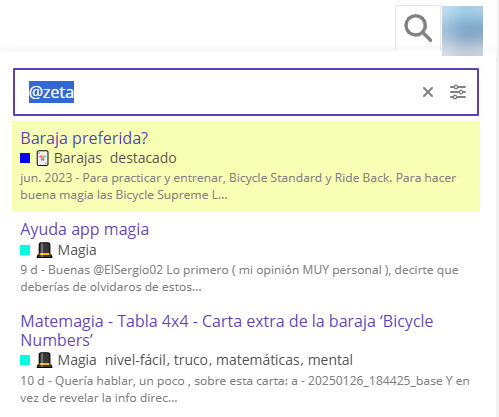
Task: Select the Barajas category label
Action: (x=78, y=158)
